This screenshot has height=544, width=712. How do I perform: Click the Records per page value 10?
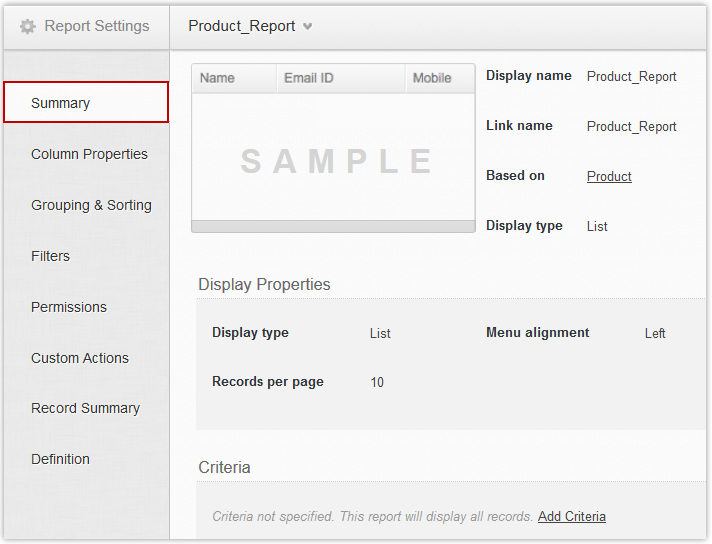(x=377, y=382)
